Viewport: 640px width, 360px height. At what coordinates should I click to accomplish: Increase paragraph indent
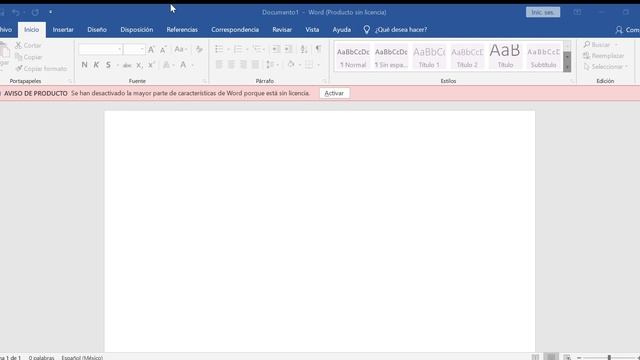[288, 49]
